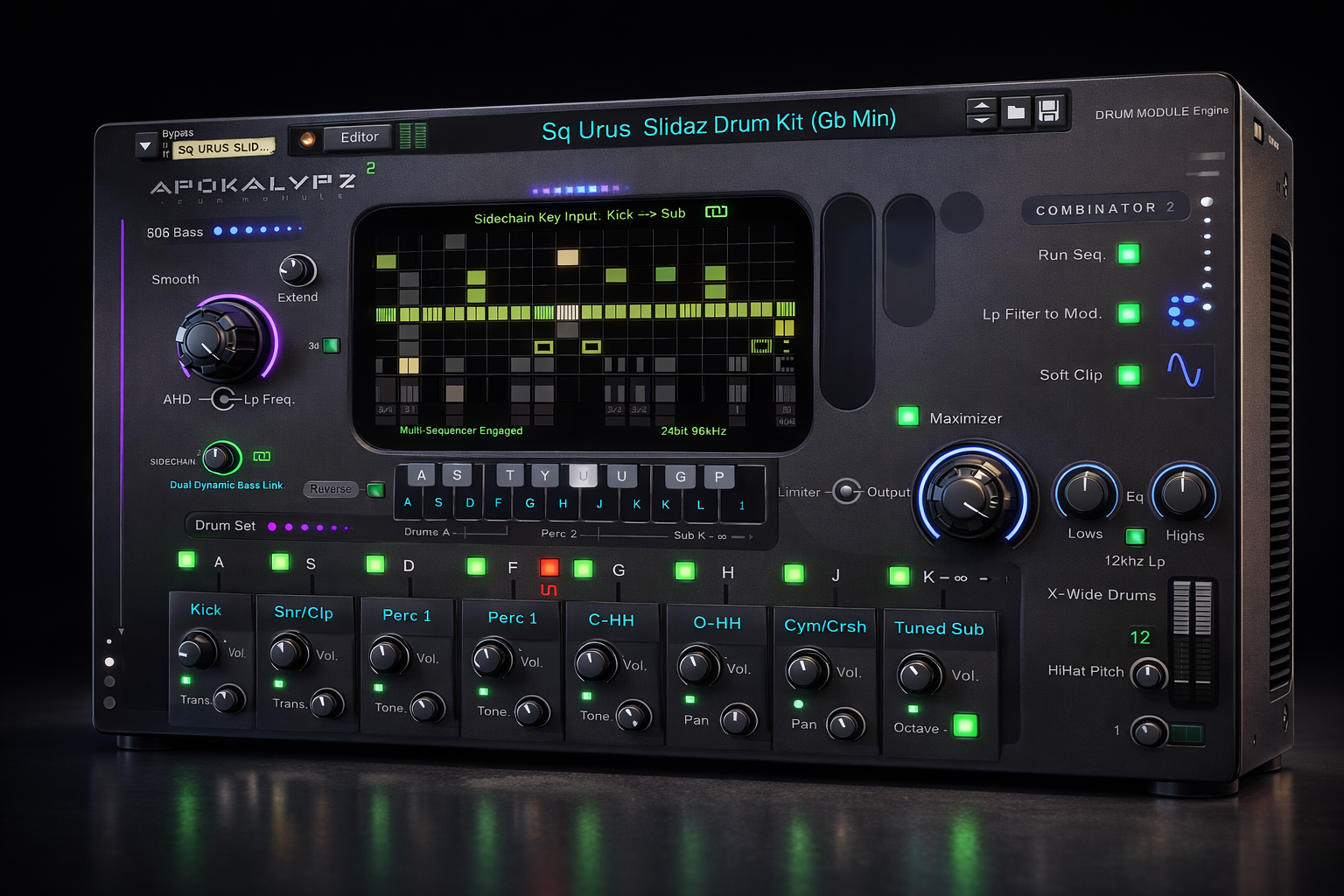Click the large Maximizer knob

(972, 498)
